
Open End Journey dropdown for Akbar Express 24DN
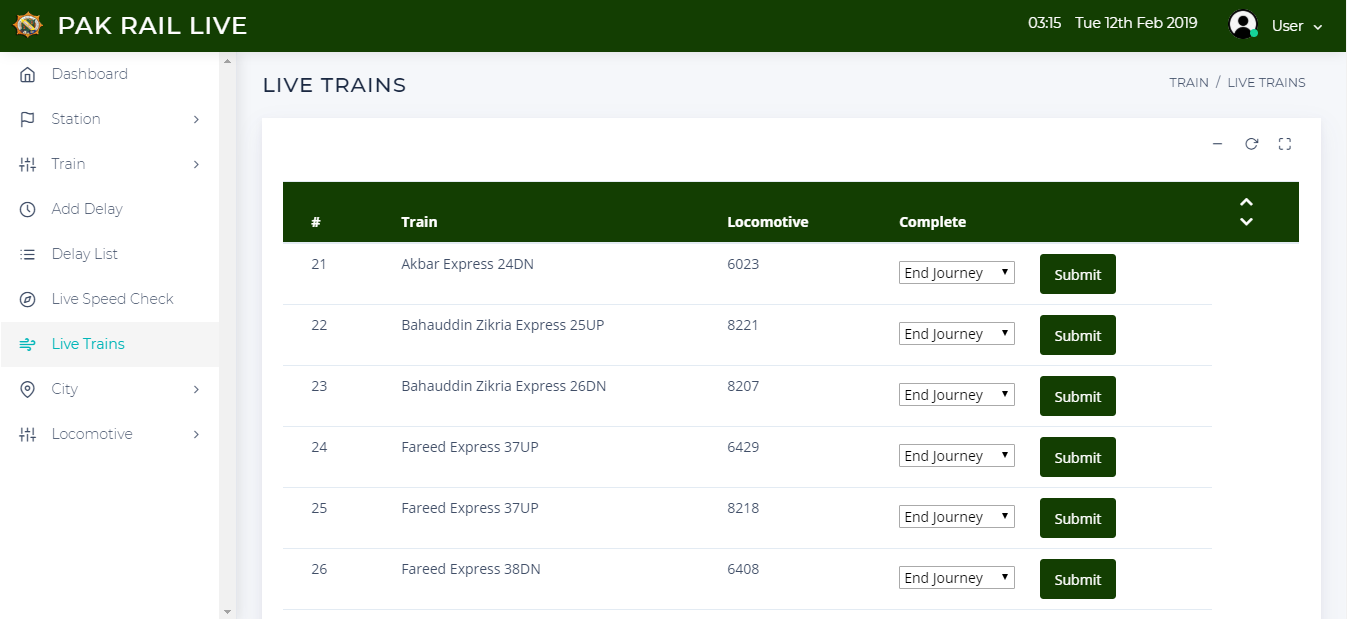956,273
